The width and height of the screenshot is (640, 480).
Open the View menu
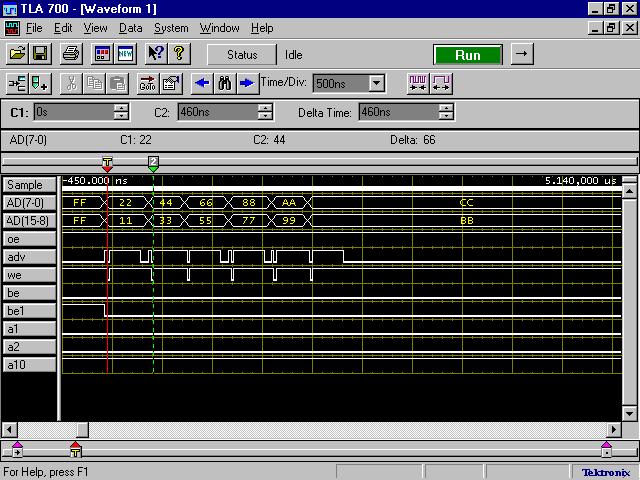tap(96, 28)
